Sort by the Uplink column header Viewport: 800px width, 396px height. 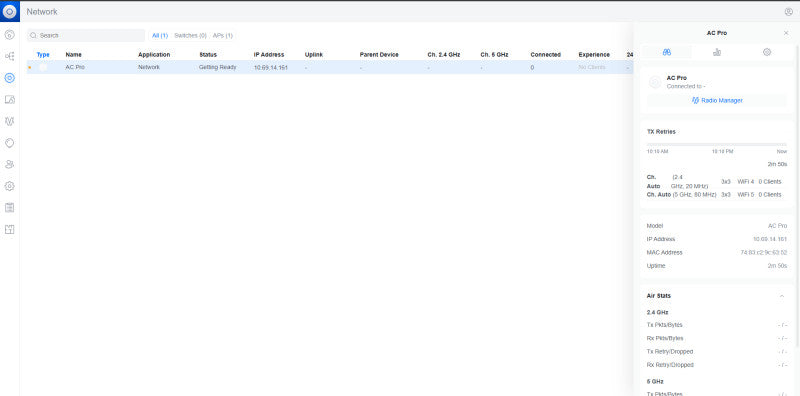point(314,55)
